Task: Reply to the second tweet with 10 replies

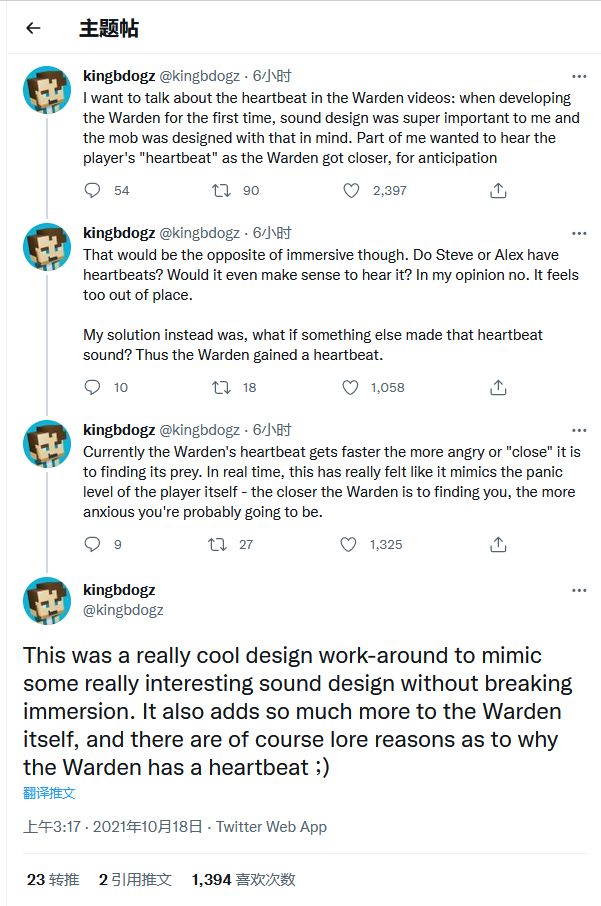Action: click(93, 387)
